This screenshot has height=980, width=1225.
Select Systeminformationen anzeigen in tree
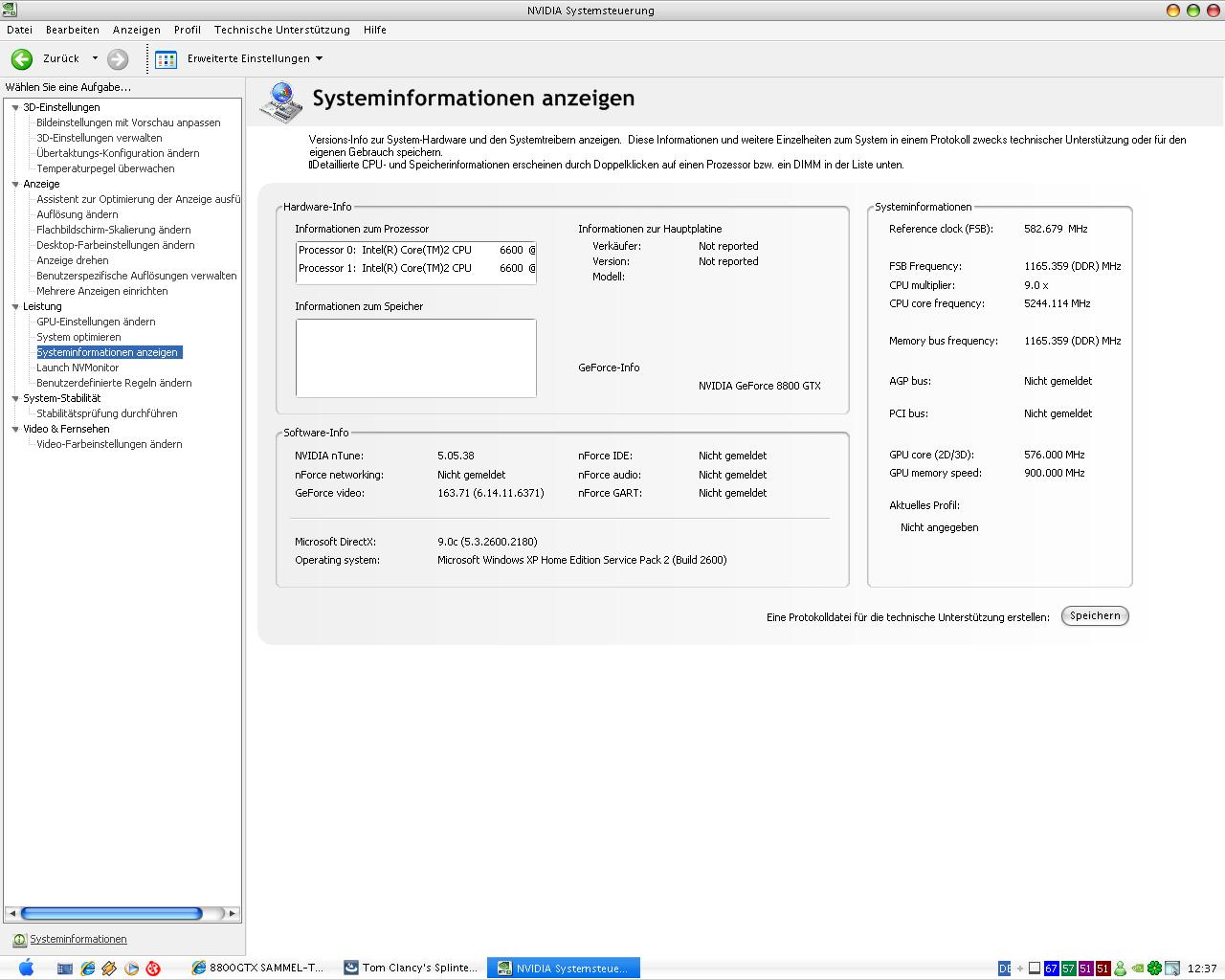pos(109,352)
